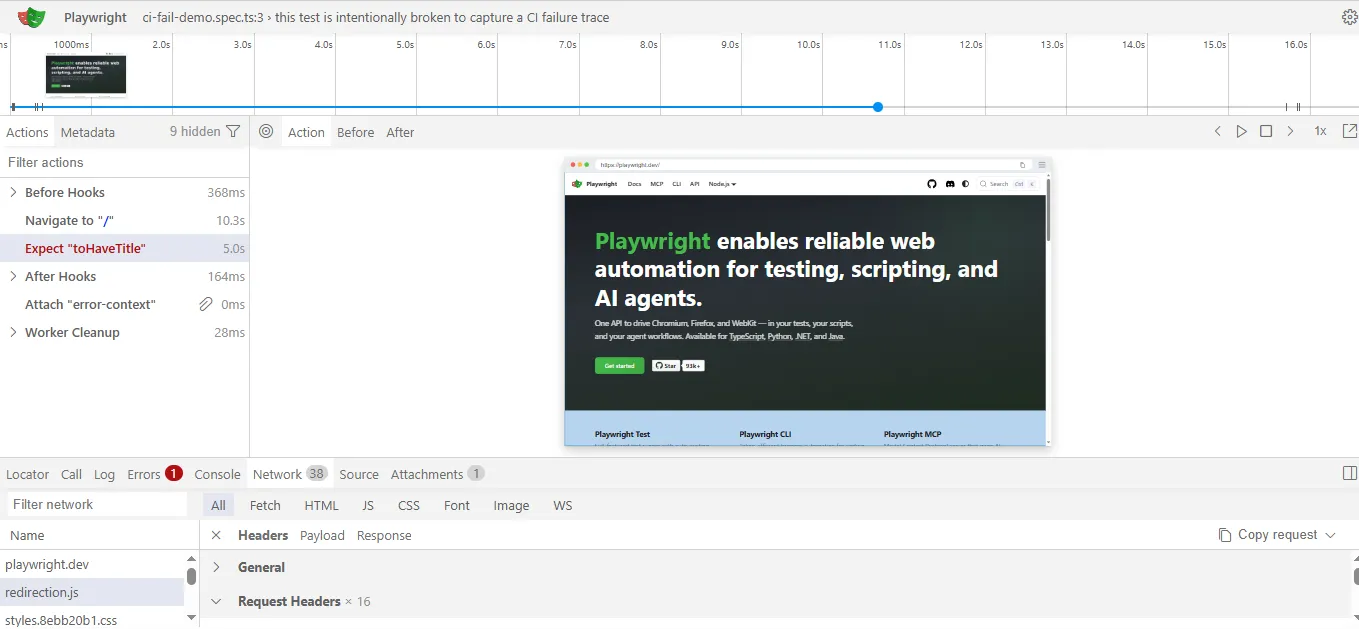
Task: Open the Copy request dropdown arrow
Action: click(x=1330, y=535)
